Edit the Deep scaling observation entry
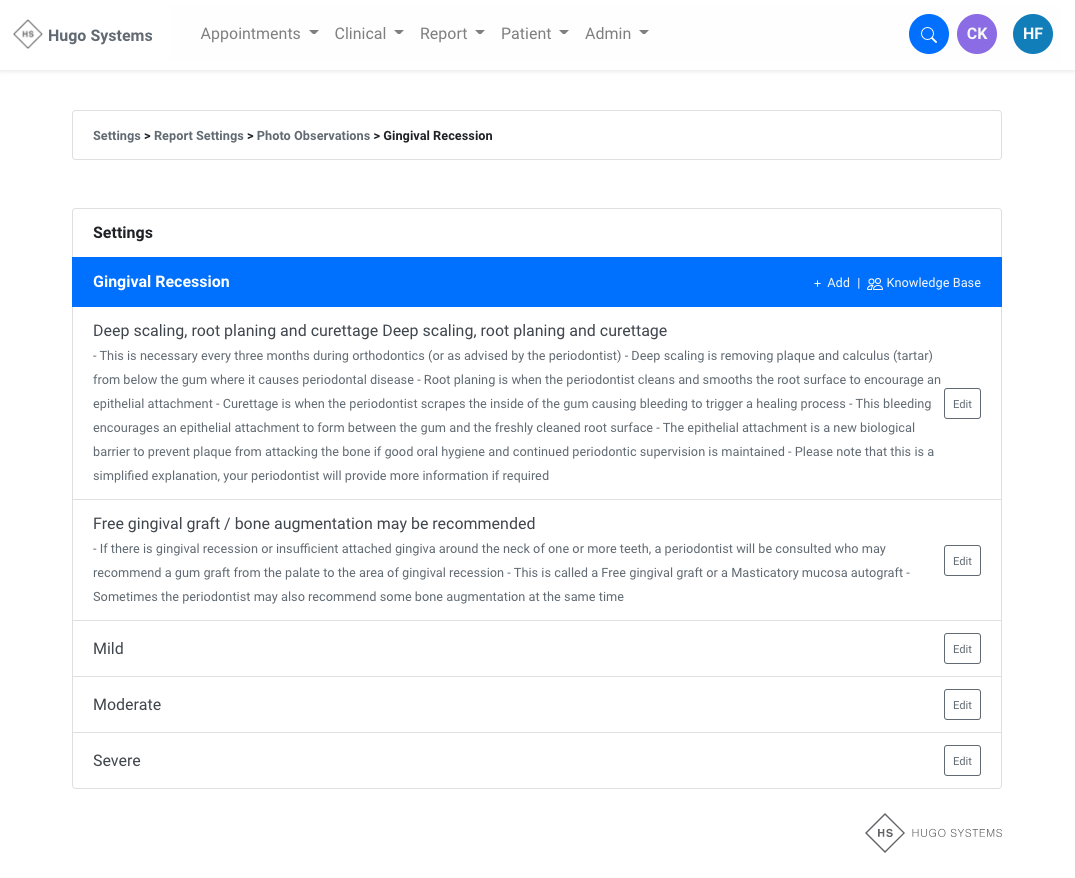Viewport: 1075px width, 878px height. point(962,403)
